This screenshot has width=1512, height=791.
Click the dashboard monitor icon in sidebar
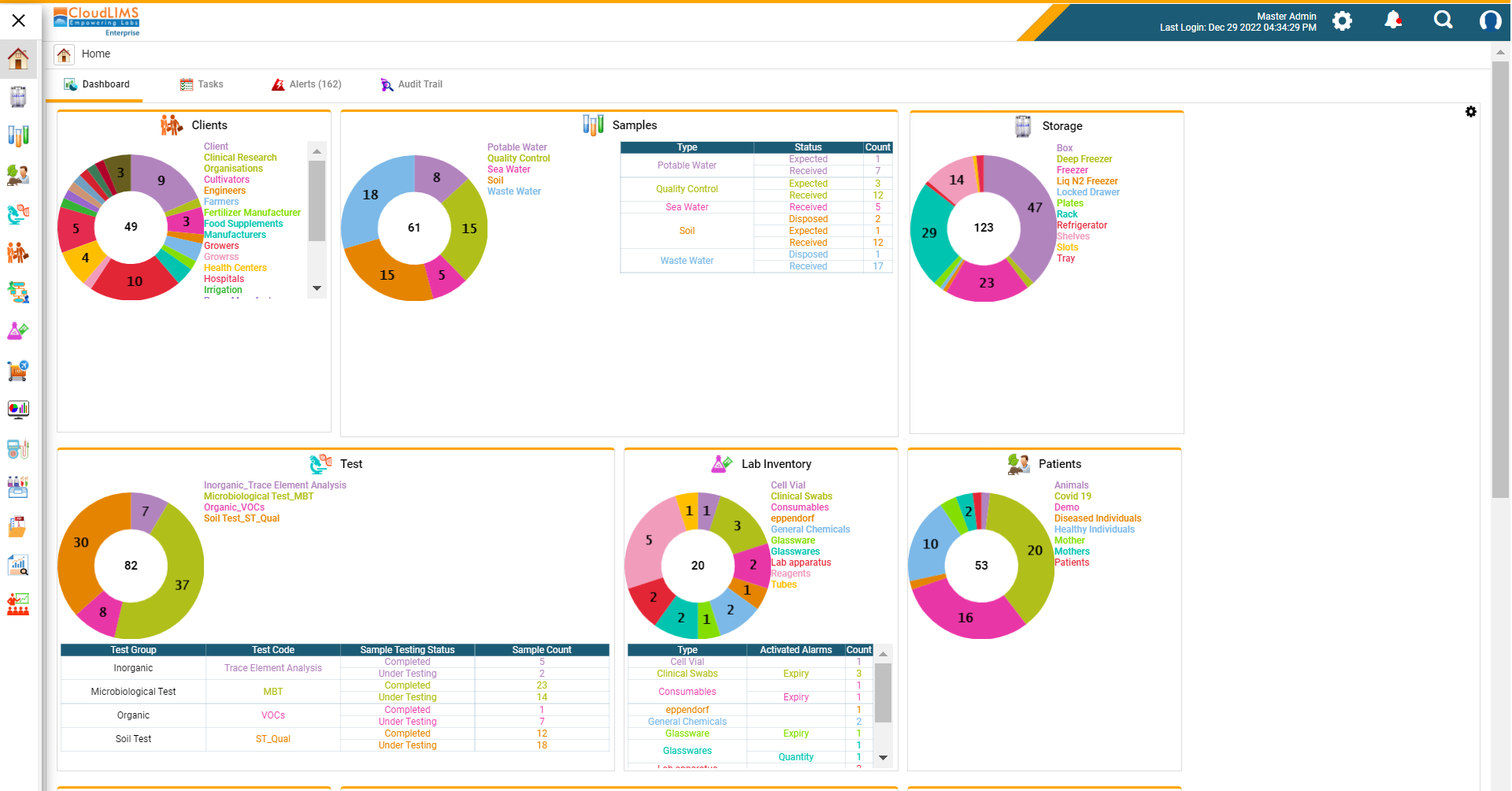17,409
